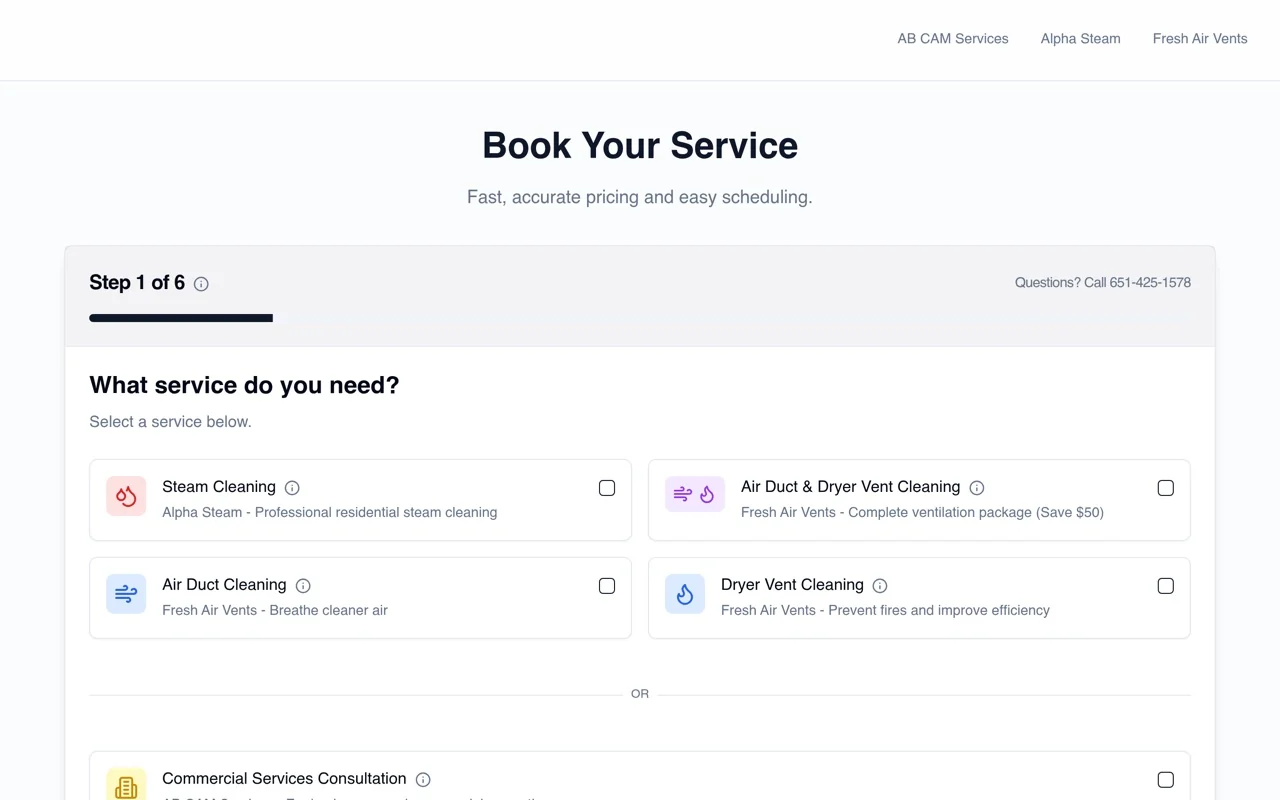Click the blue Dryer Vent Cleaning flame icon
The width and height of the screenshot is (1280, 800).
click(685, 594)
